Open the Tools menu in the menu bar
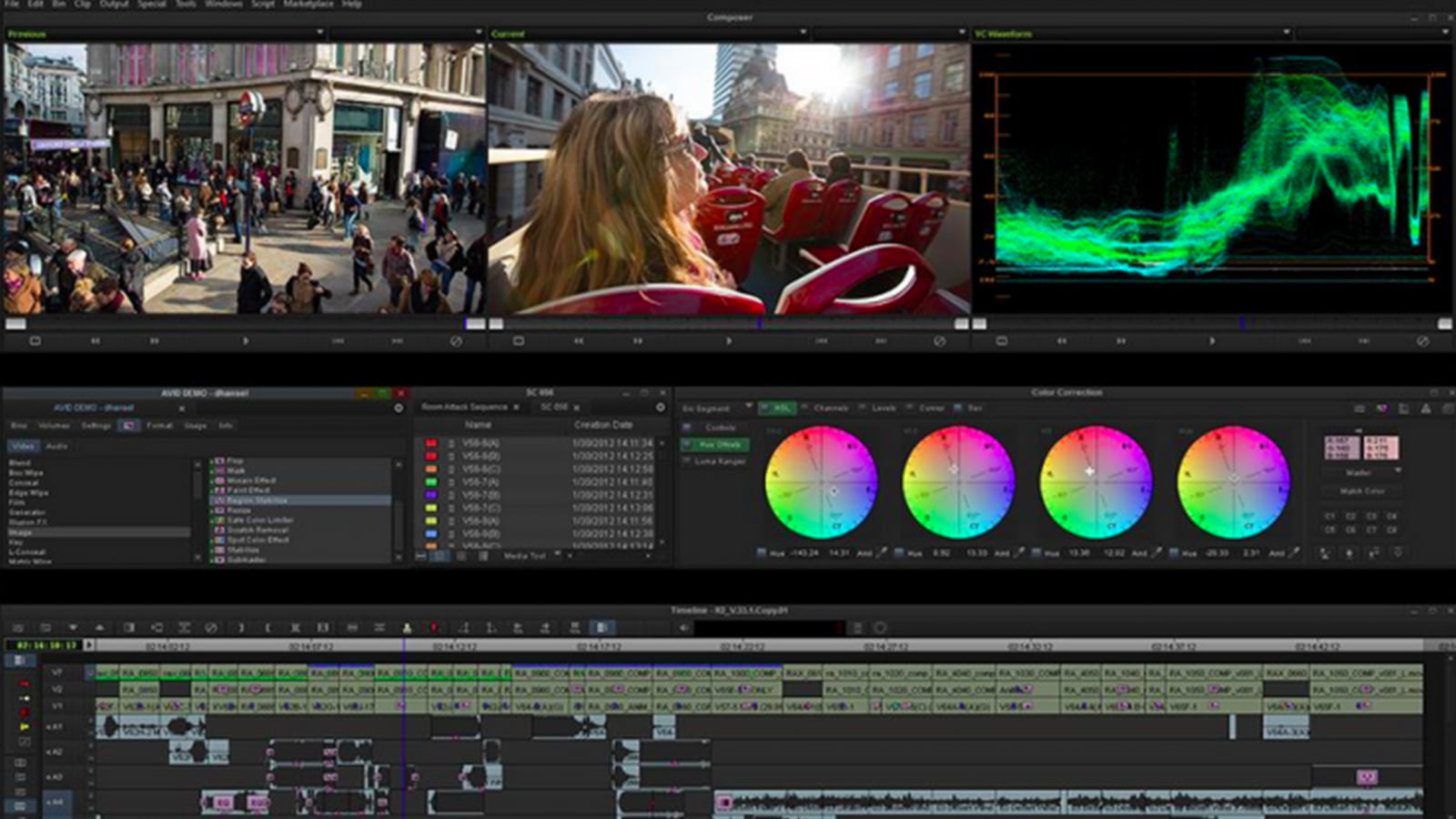Image resolution: width=1456 pixels, height=819 pixels. click(x=182, y=4)
